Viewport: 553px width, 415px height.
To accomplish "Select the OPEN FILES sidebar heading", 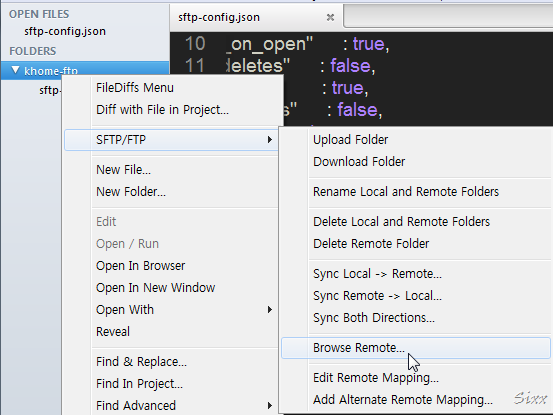I will (39, 14).
